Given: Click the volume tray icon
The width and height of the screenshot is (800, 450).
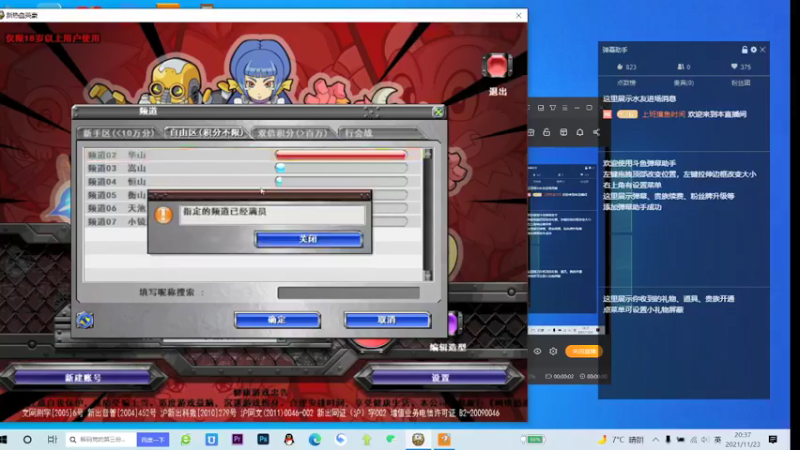Looking at the screenshot, I should (705, 439).
